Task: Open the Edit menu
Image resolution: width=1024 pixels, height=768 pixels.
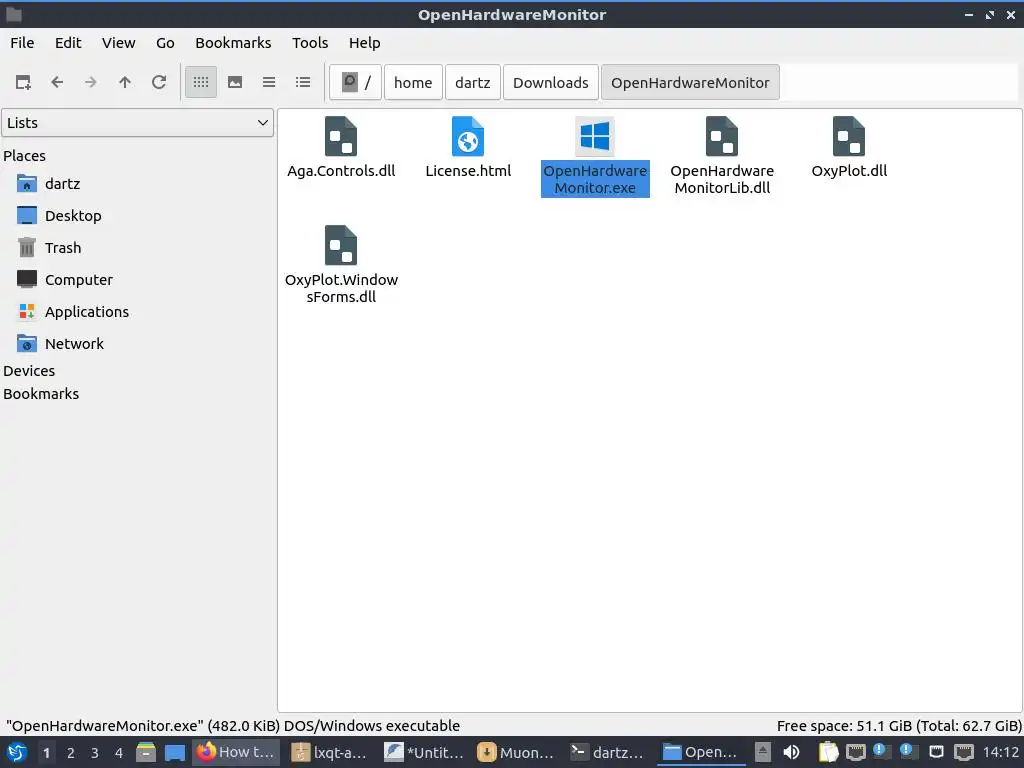Action: (68, 43)
